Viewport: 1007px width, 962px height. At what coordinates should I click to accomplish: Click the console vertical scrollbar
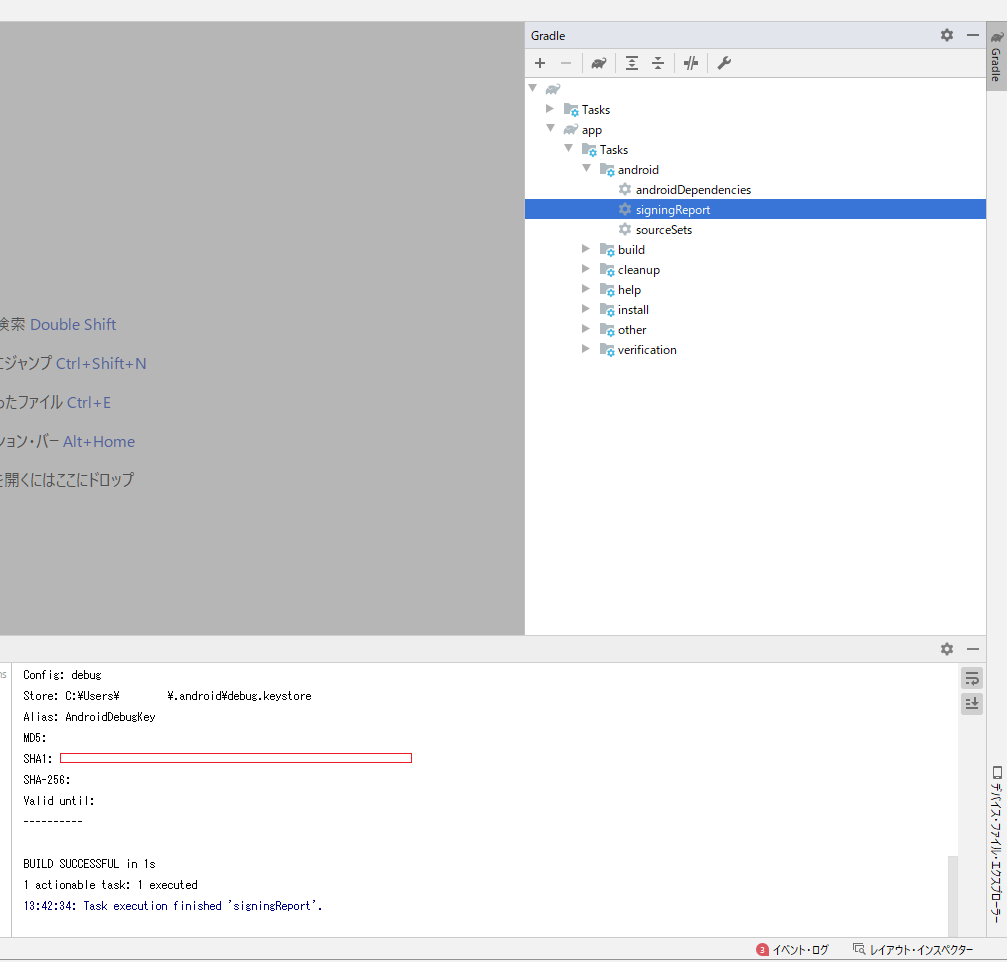point(952,896)
